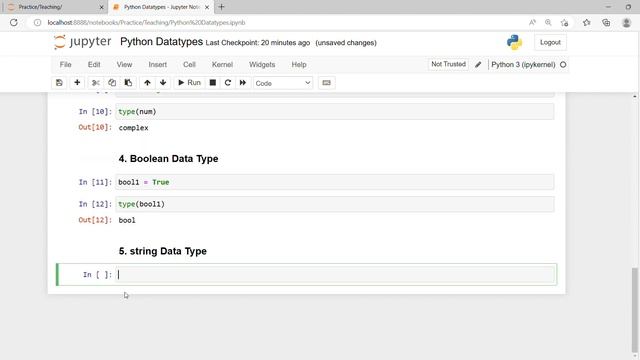Close the Practice/Teaching browser tab

(102, 7)
